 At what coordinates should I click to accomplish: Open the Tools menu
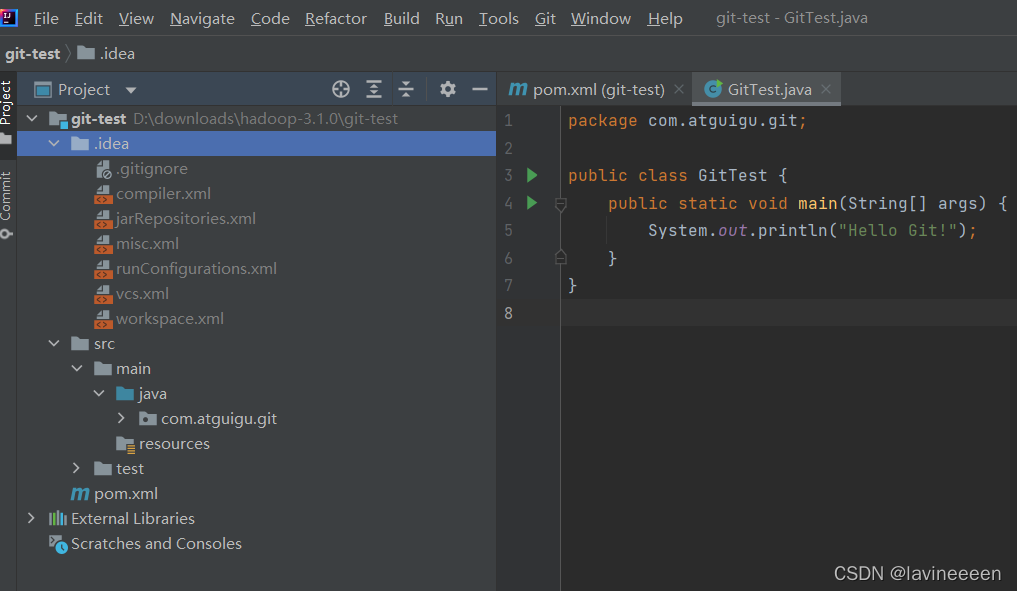point(499,18)
